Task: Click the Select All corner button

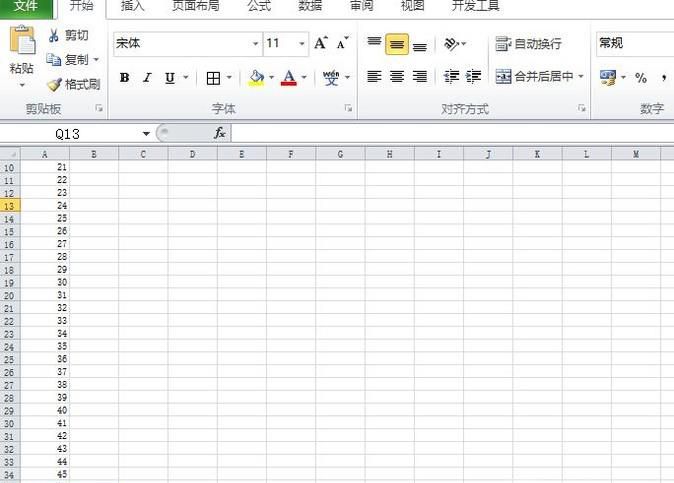Action: coord(10,154)
